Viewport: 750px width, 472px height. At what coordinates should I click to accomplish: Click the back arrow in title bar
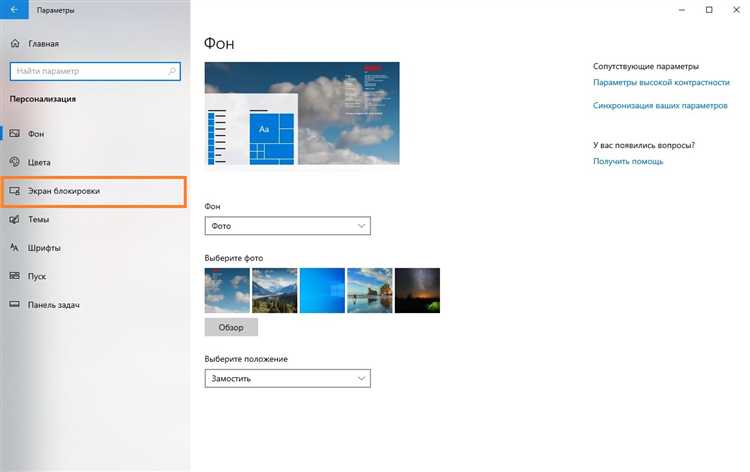[x=14, y=10]
